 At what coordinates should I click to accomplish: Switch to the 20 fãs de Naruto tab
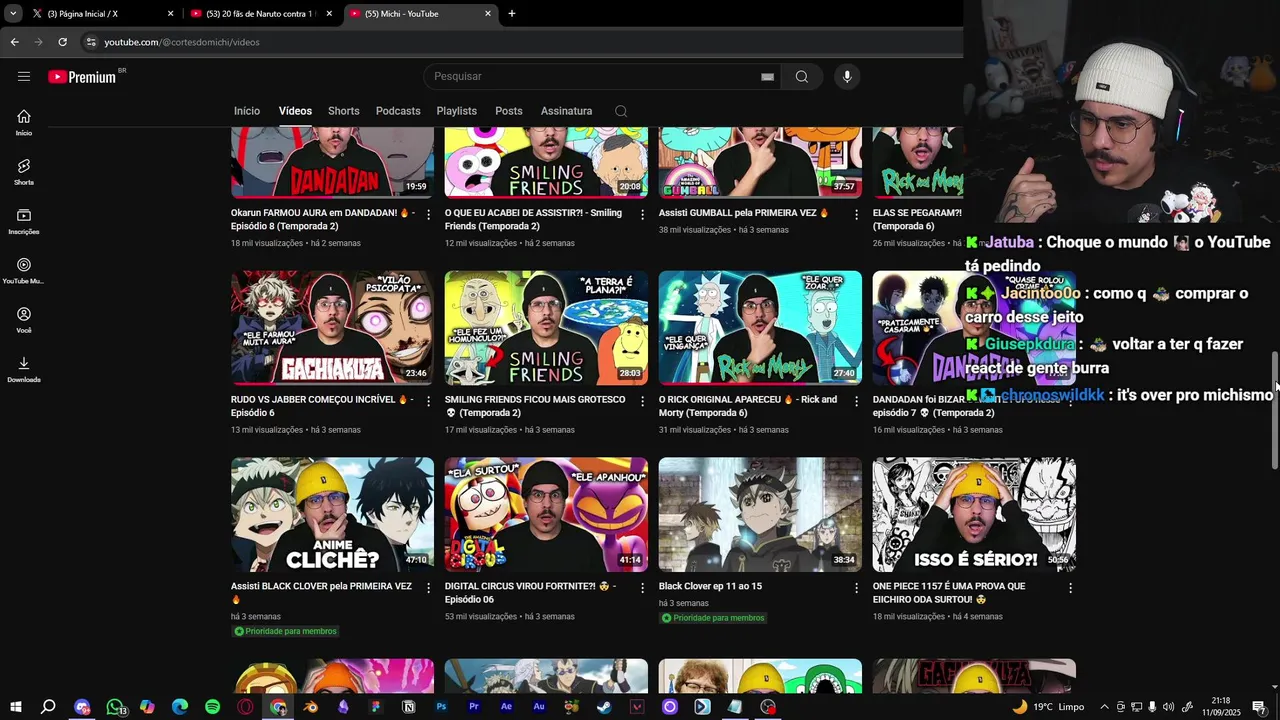(260, 13)
